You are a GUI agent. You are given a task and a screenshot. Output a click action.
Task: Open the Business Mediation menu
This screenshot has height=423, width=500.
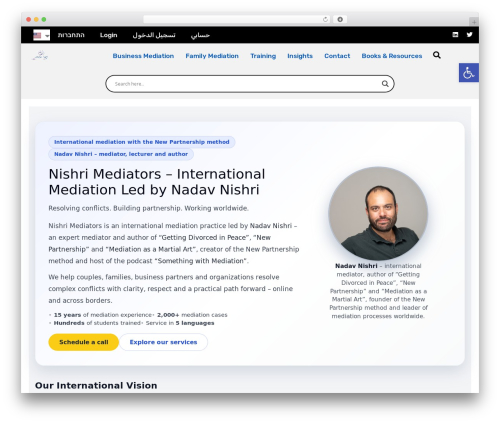[143, 56]
